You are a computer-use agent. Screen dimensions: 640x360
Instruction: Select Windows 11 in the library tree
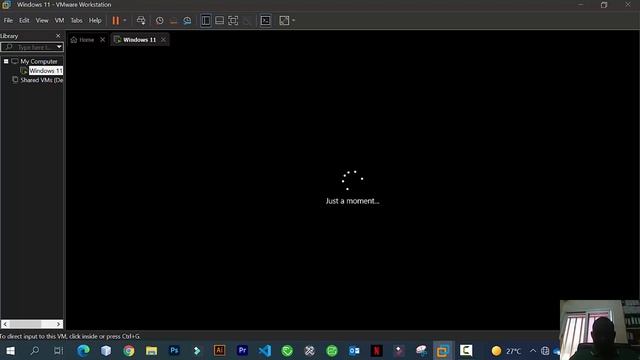[x=46, y=71]
